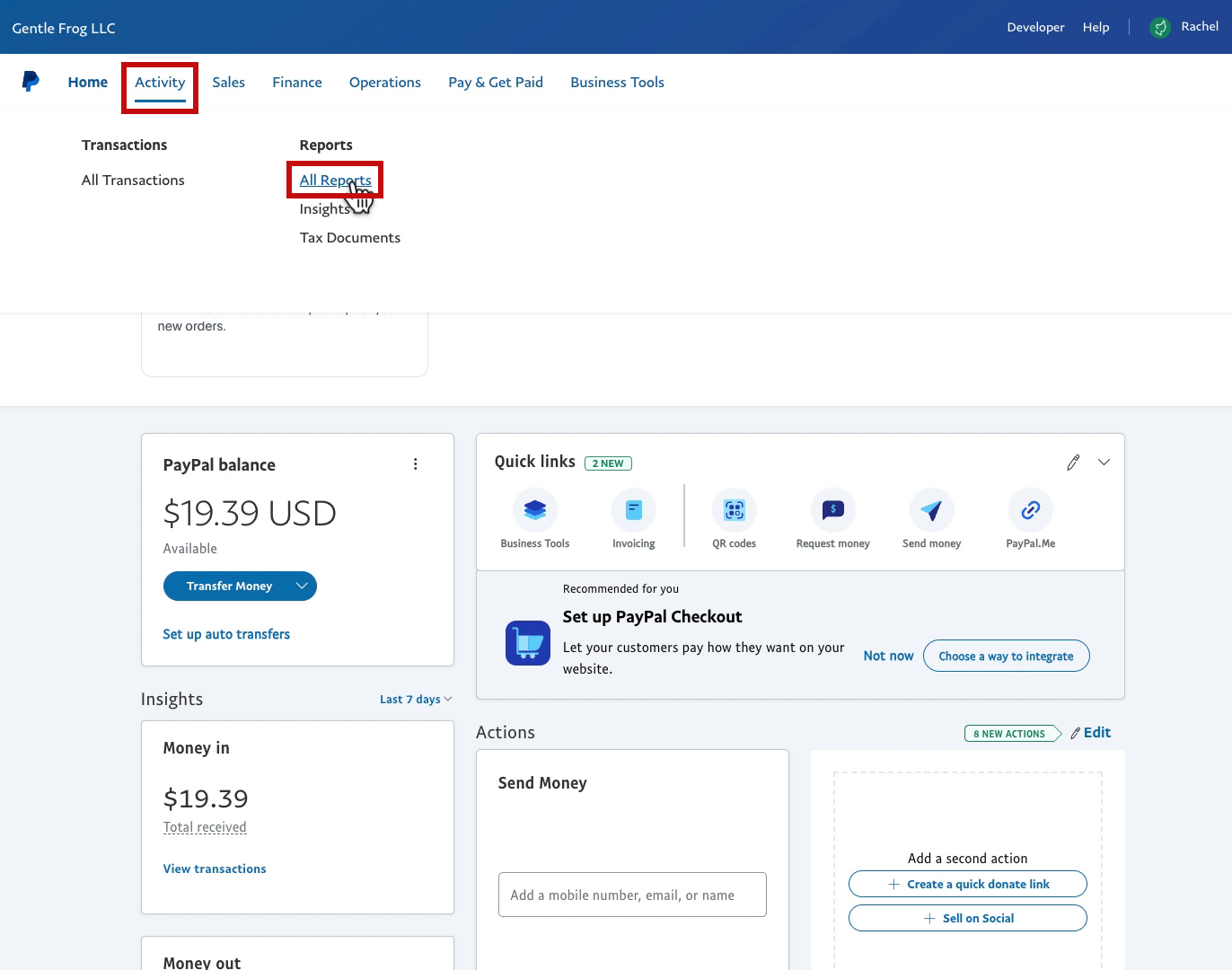Select All Reports under Reports

coord(335,181)
